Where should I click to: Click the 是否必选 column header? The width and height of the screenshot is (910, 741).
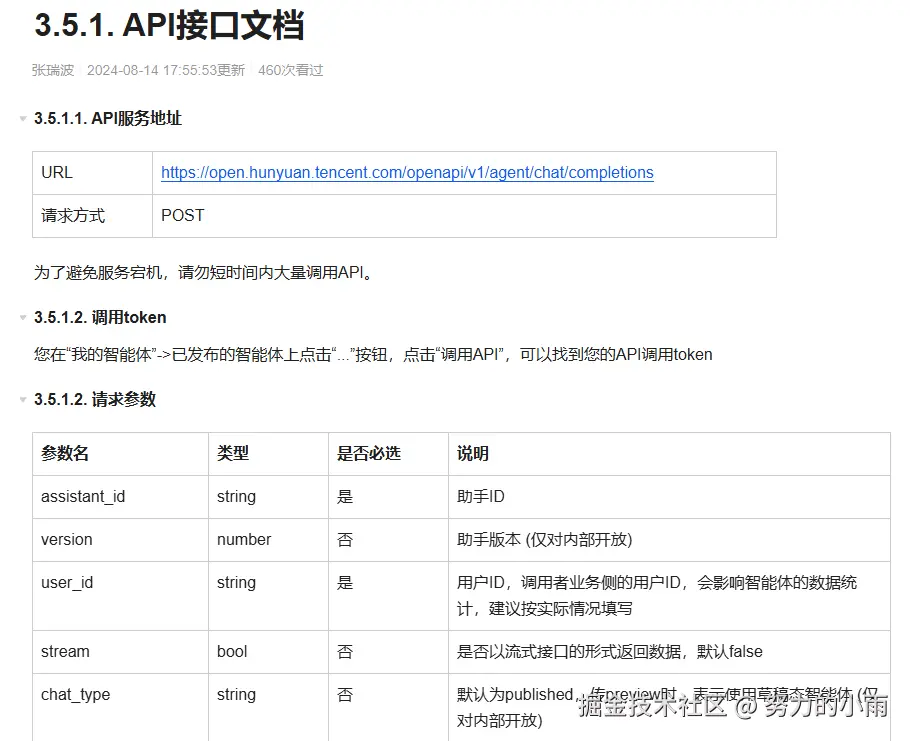pyautogui.click(x=388, y=454)
